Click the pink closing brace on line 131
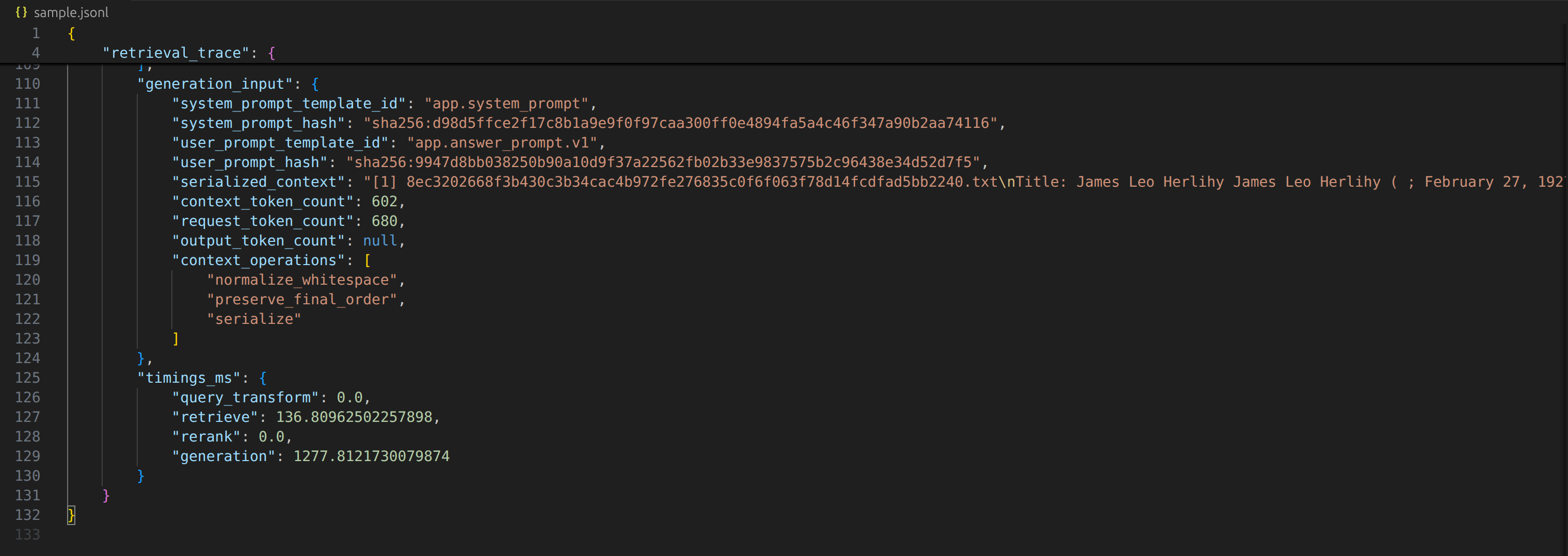 [106, 496]
